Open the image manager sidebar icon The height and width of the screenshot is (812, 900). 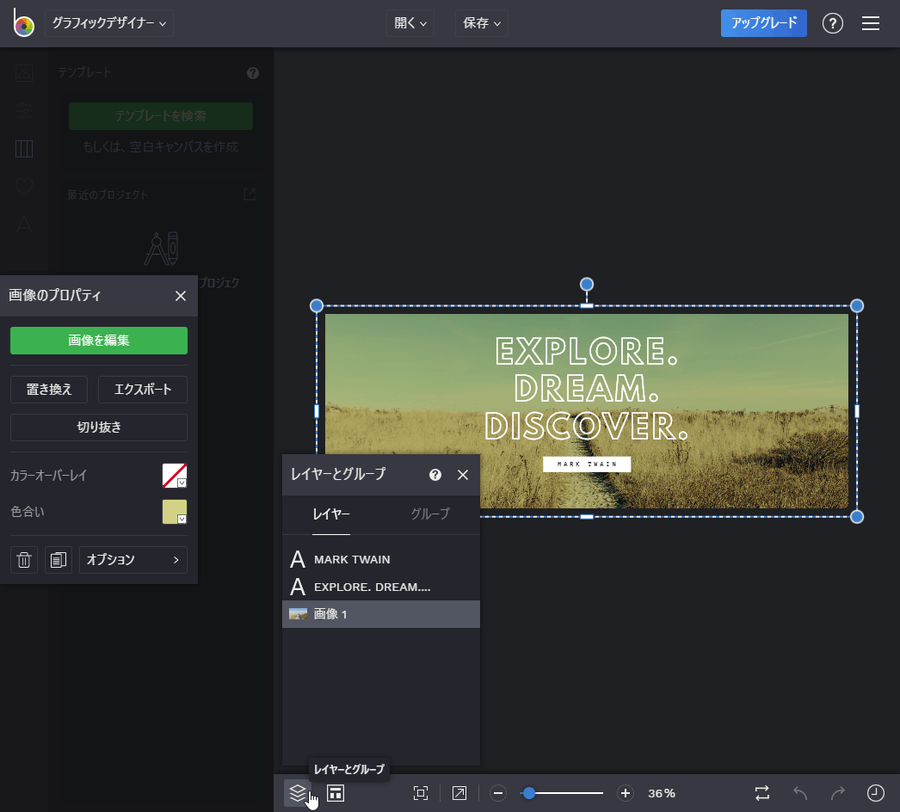tap(24, 73)
